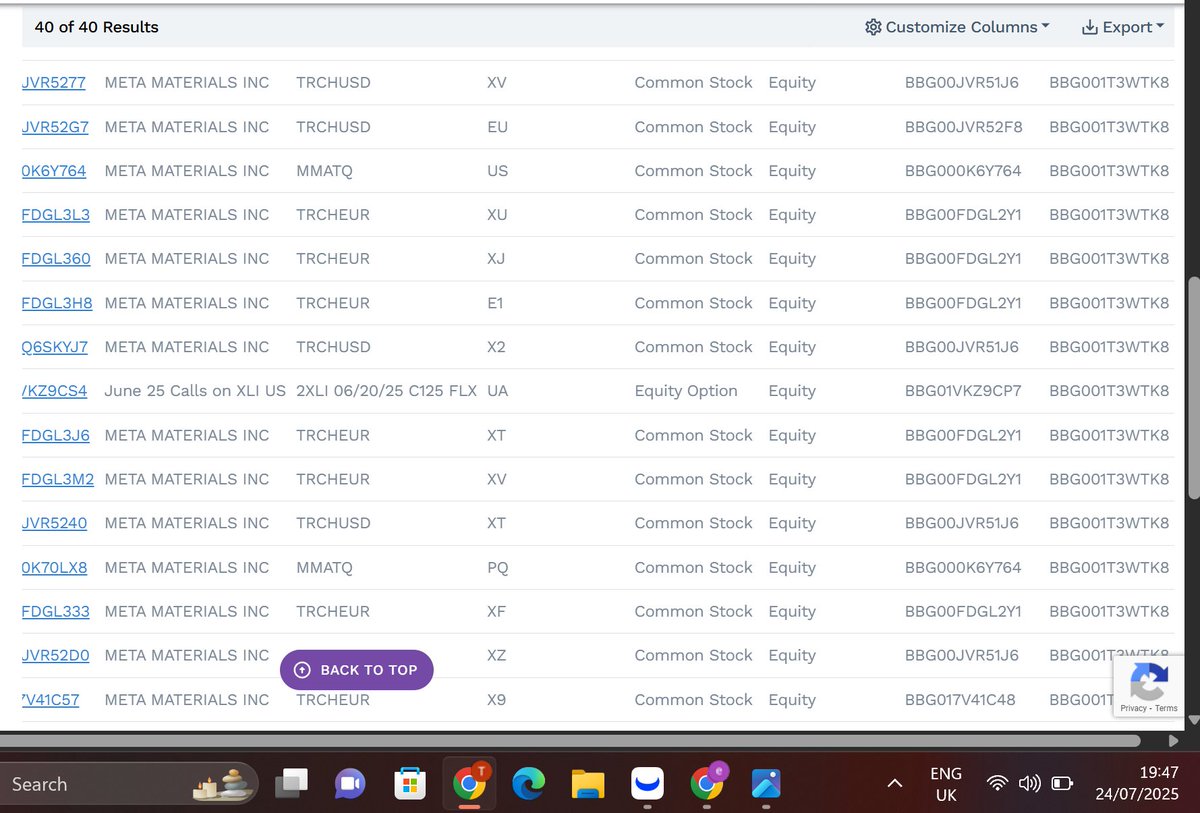Viewport: 1200px width, 813px height.
Task: Click the volume speaker tray icon
Action: (x=1029, y=783)
